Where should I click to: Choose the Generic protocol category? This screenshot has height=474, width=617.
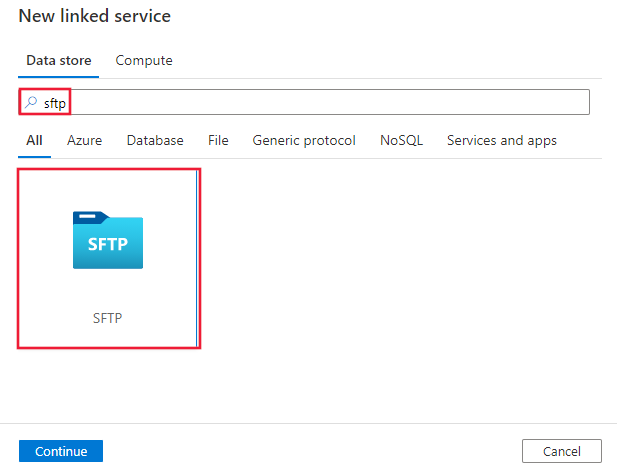(x=304, y=140)
